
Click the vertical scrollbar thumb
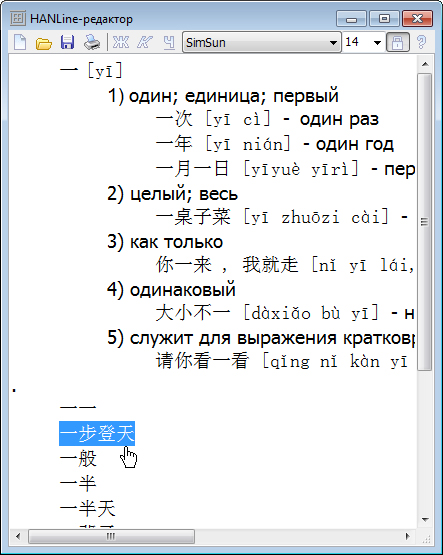click(425, 222)
